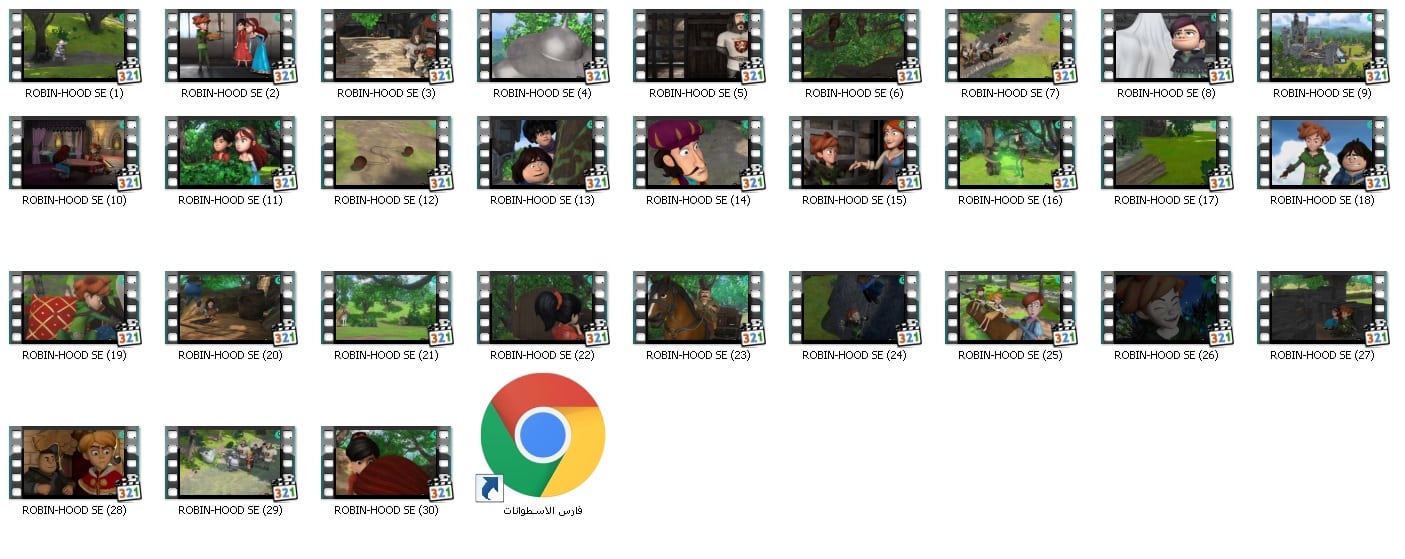This screenshot has height=559, width=1405.
Task: Select the ROBIN-HOOD SE (17) video file icon
Action: click(x=1166, y=153)
